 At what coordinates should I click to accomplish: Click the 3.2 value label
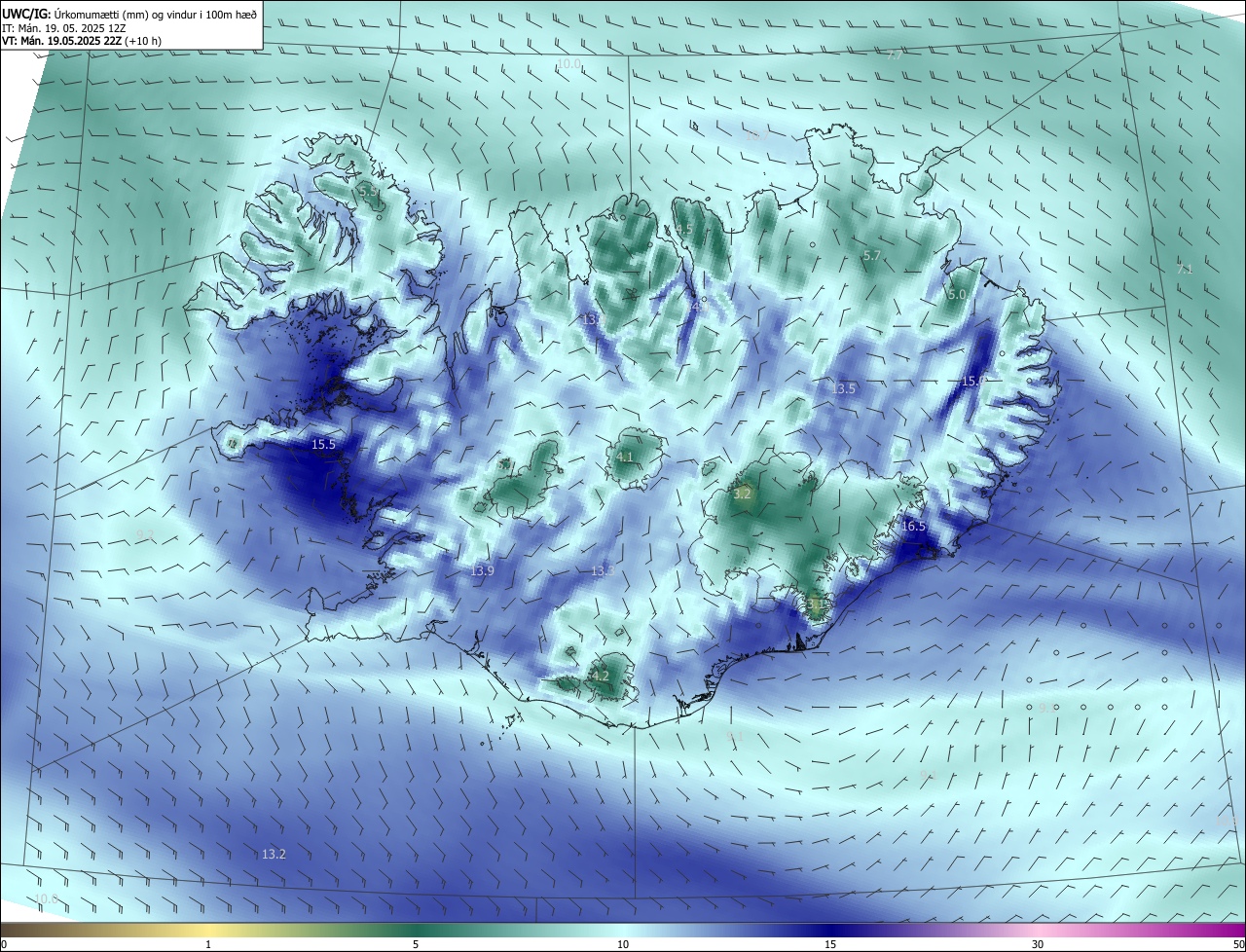(742, 494)
